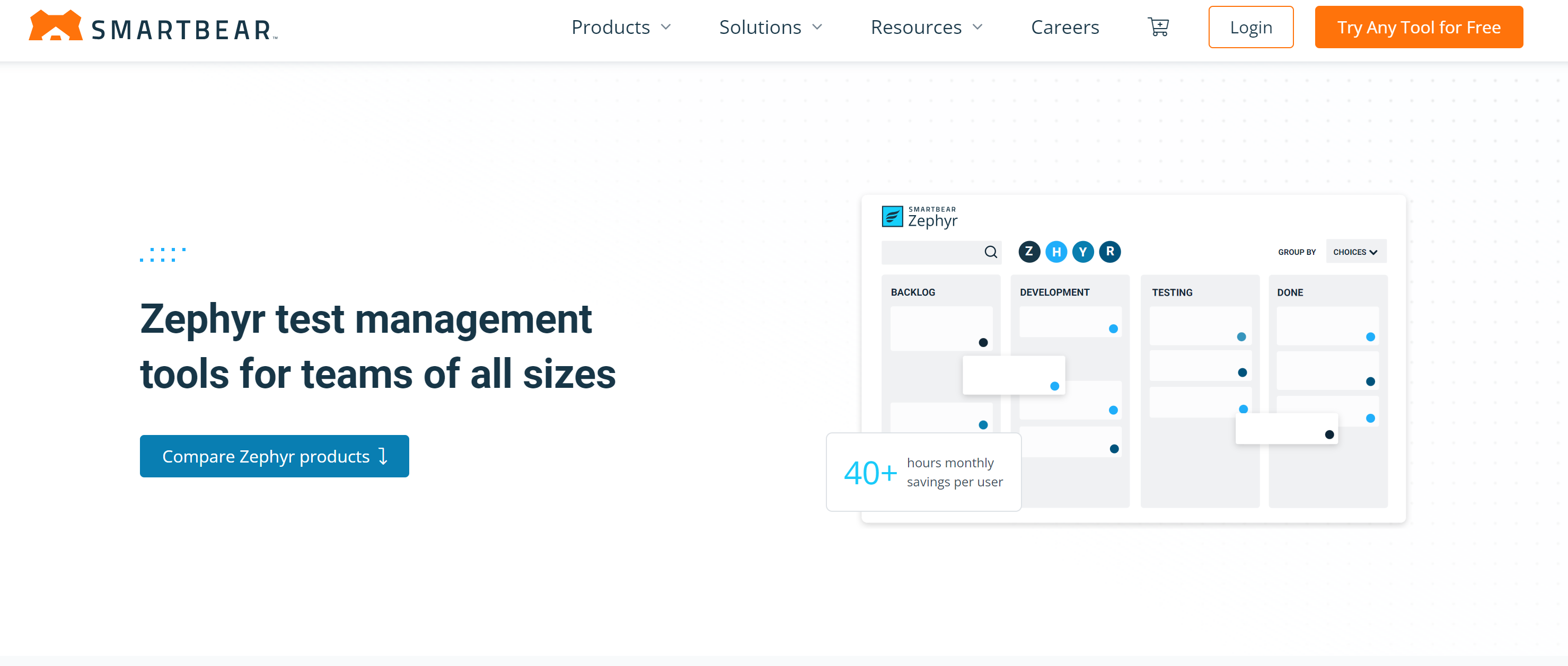Screen dimensions: 1568x666
Task: Click the shopping cart icon
Action: point(1159,27)
